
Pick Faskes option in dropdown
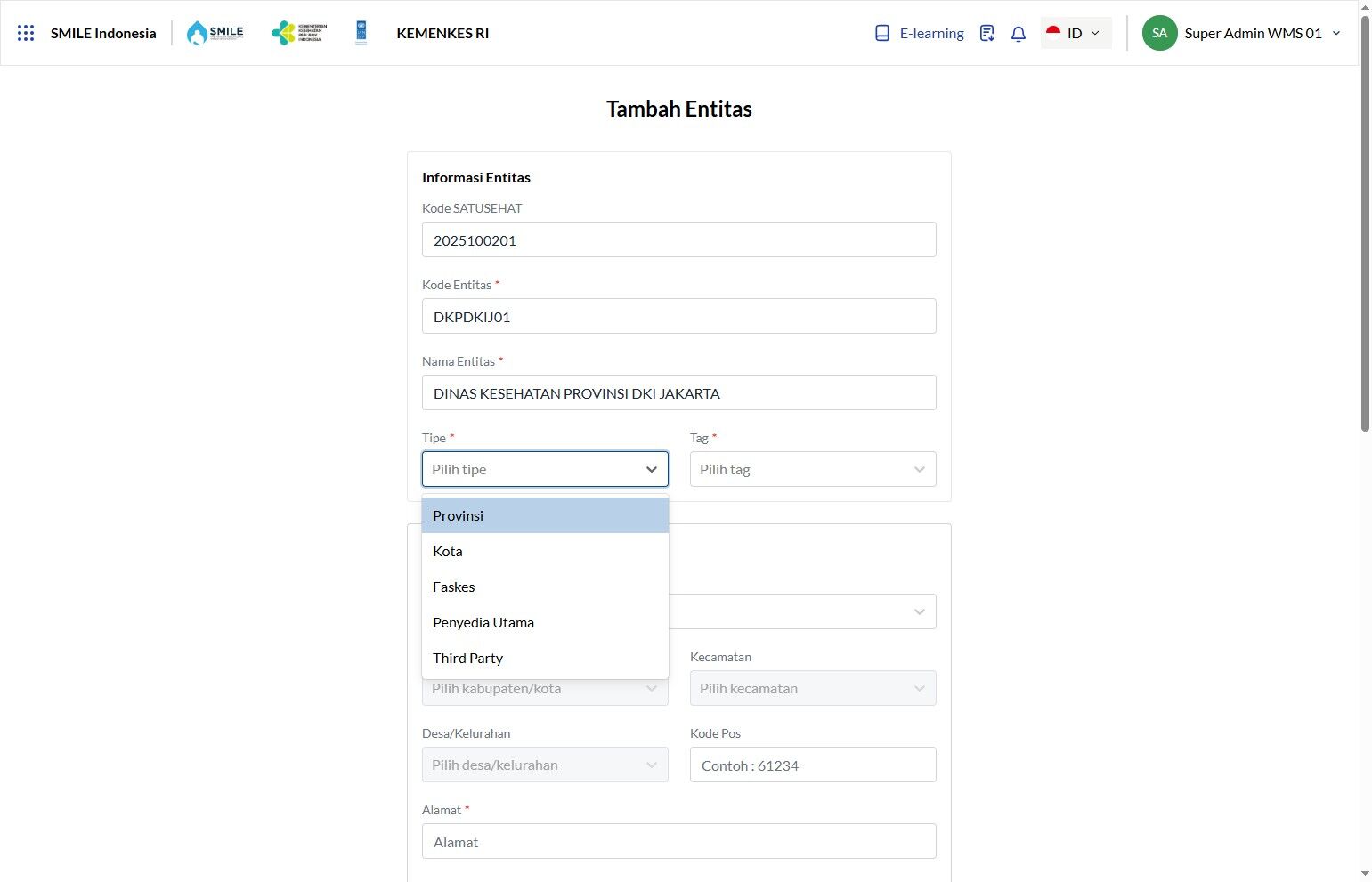click(545, 587)
